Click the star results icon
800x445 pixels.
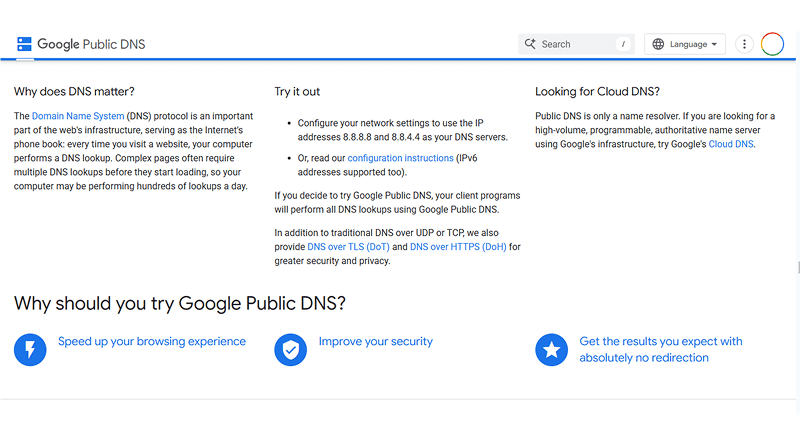click(x=551, y=350)
